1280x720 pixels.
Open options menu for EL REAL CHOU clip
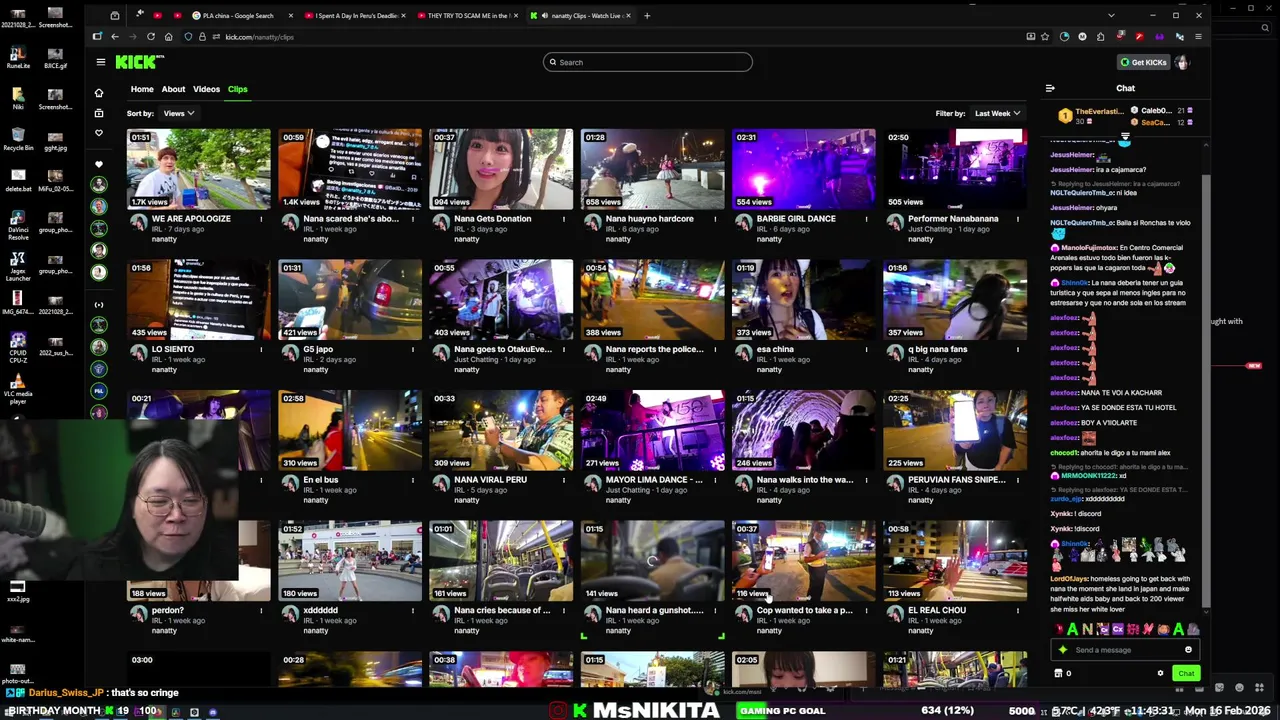[x=1017, y=610]
